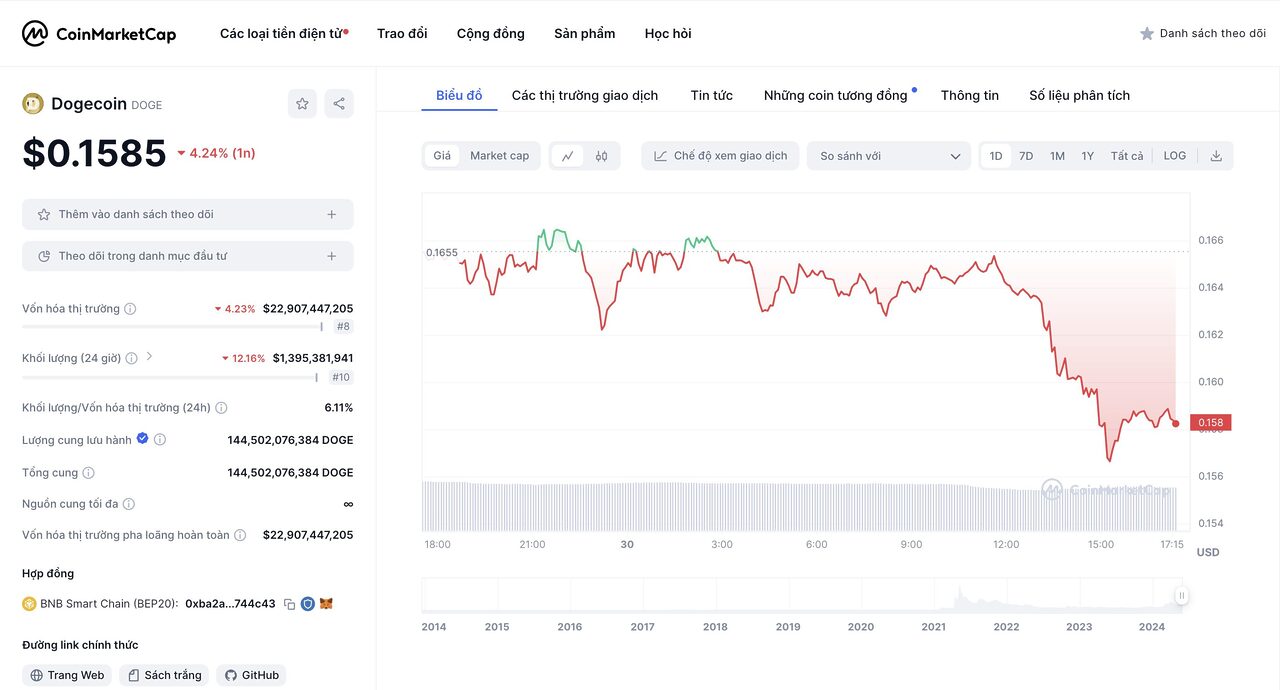Click the Dogecoin coin logo
1280x690 pixels.
coord(33,104)
